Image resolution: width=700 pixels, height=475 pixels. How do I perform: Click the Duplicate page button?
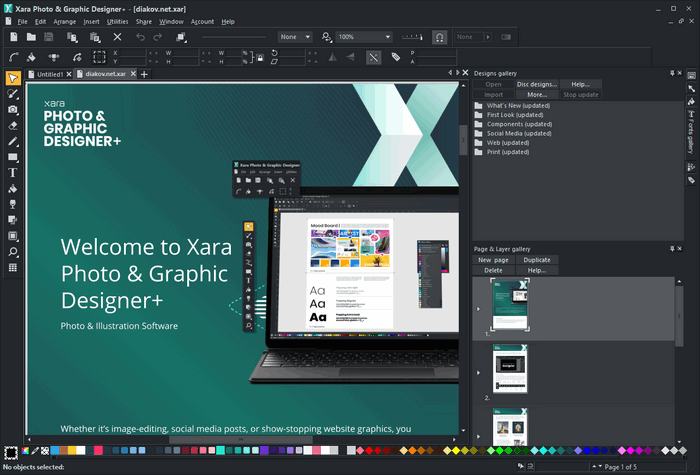click(x=537, y=260)
